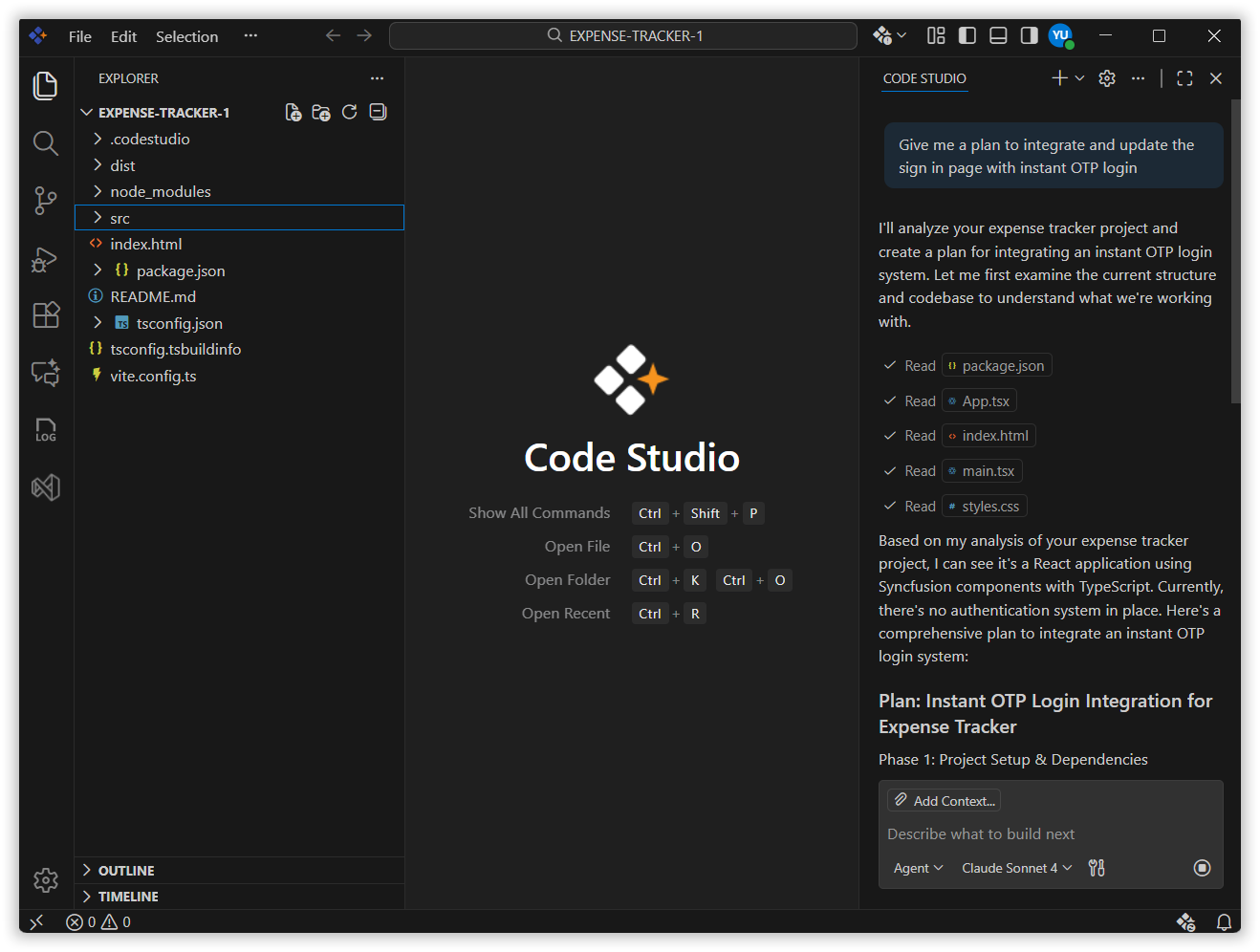1260x952 pixels.
Task: Open the Source Control view
Action: (x=45, y=201)
